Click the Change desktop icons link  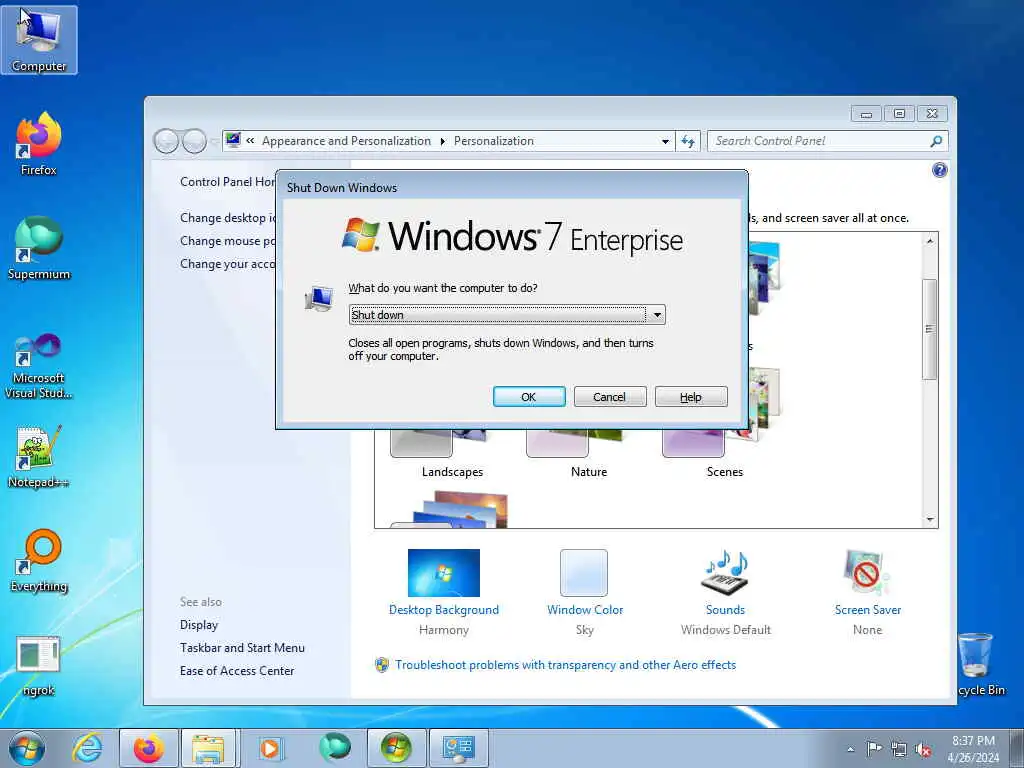point(227,218)
